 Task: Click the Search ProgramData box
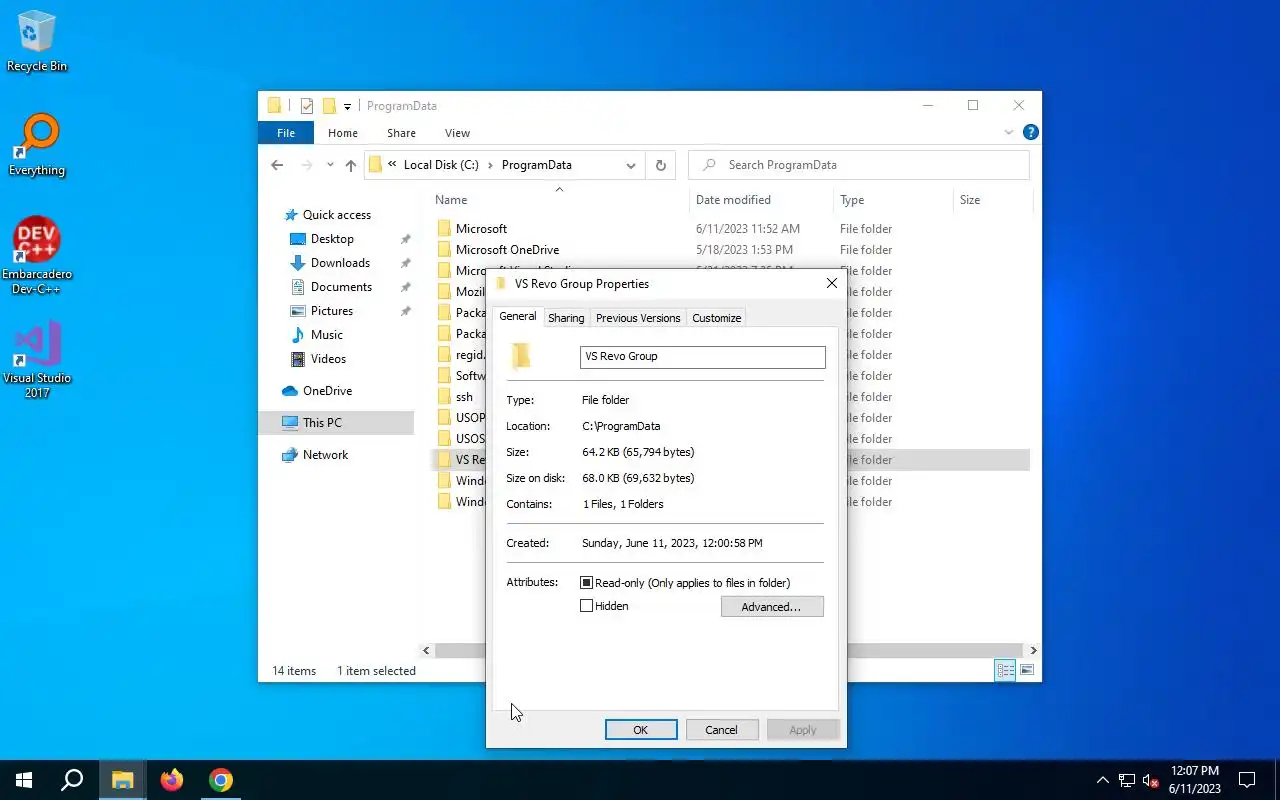tap(859, 165)
